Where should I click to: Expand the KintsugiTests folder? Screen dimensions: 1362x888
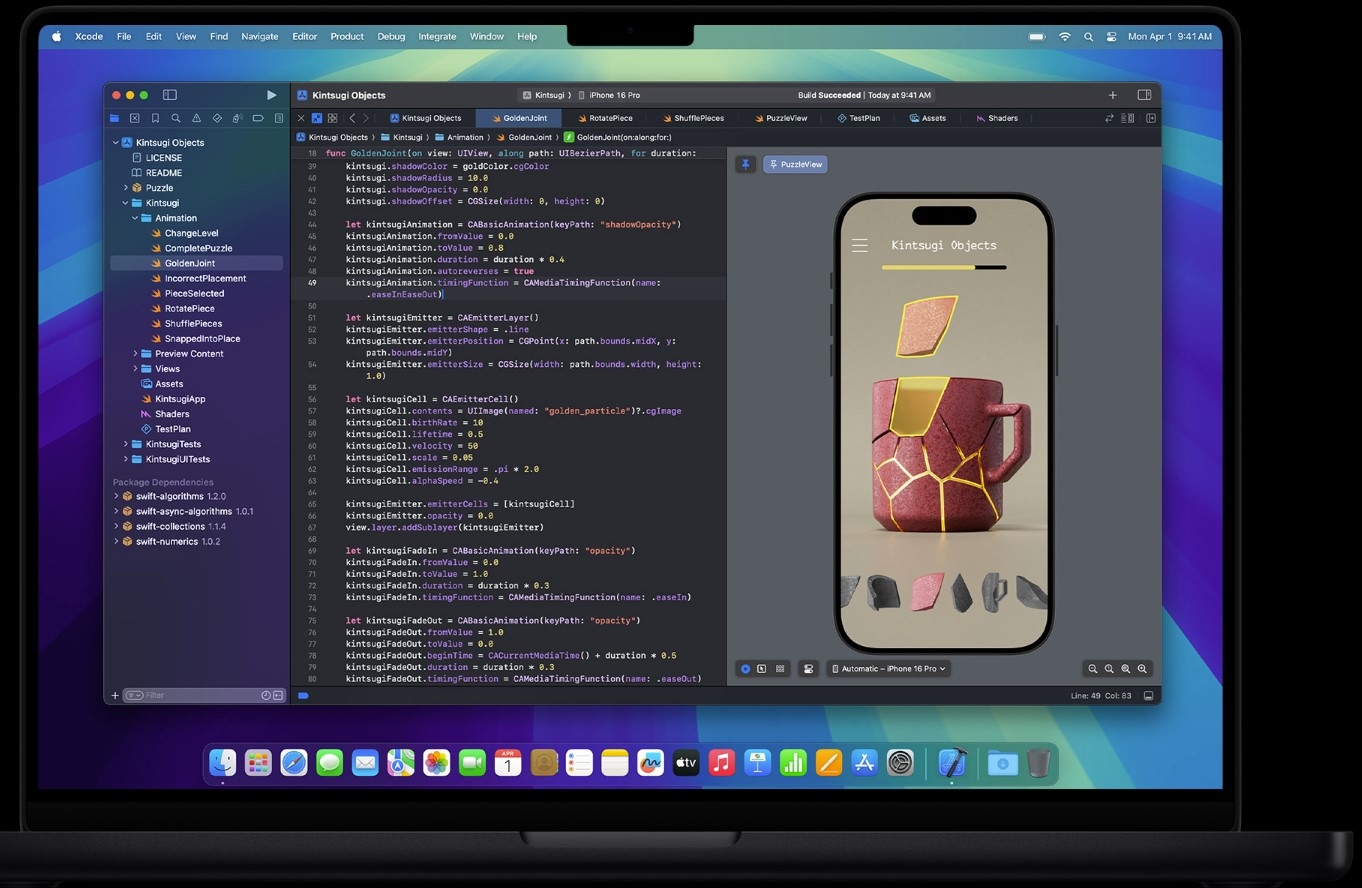click(125, 444)
